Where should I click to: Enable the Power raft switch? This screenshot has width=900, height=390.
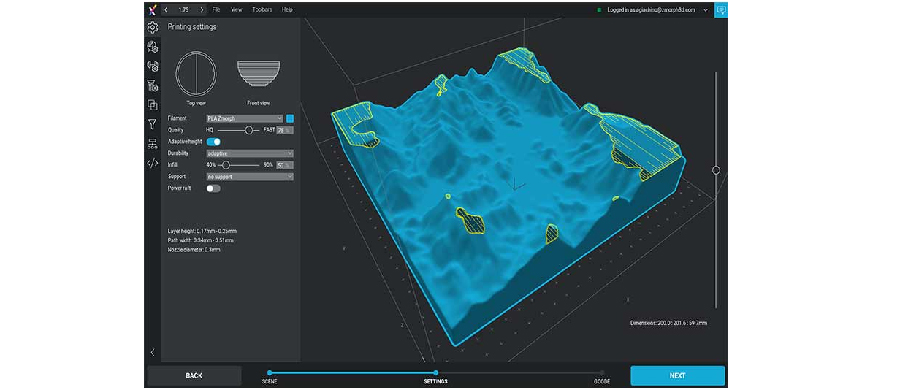coord(214,188)
